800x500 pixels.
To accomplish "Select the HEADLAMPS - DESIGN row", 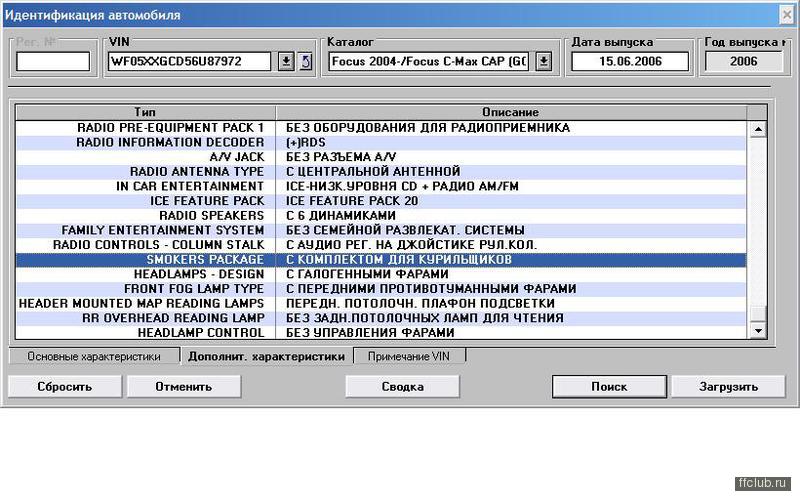I will click(381, 274).
